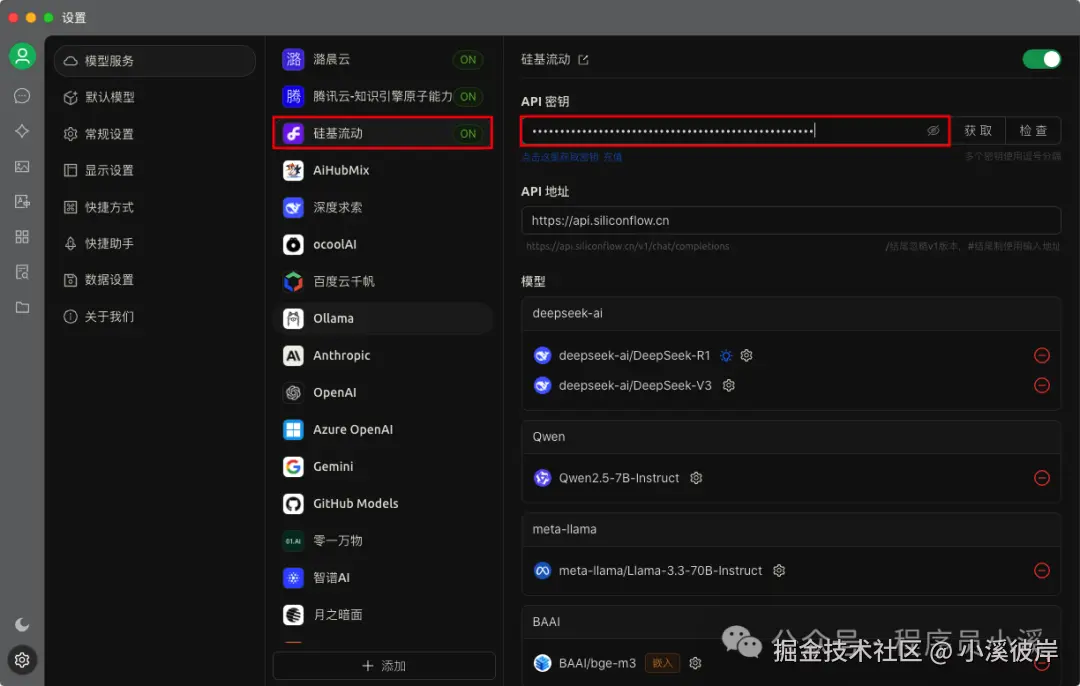
Task: Open settings gear for Qwen2.5-7B-Instruct
Action: tap(696, 478)
